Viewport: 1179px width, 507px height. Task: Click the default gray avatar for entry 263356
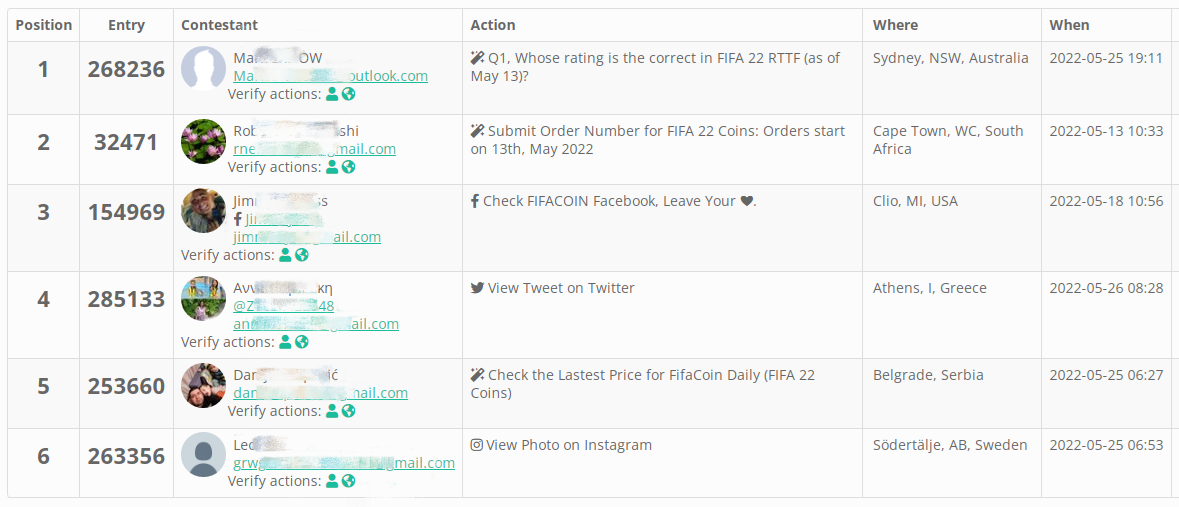[x=203, y=455]
